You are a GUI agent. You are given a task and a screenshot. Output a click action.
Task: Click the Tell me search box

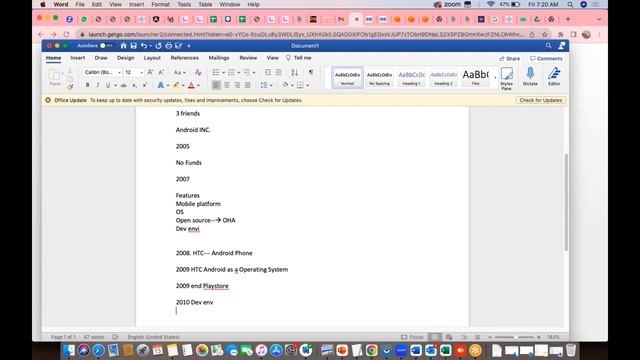(x=299, y=58)
